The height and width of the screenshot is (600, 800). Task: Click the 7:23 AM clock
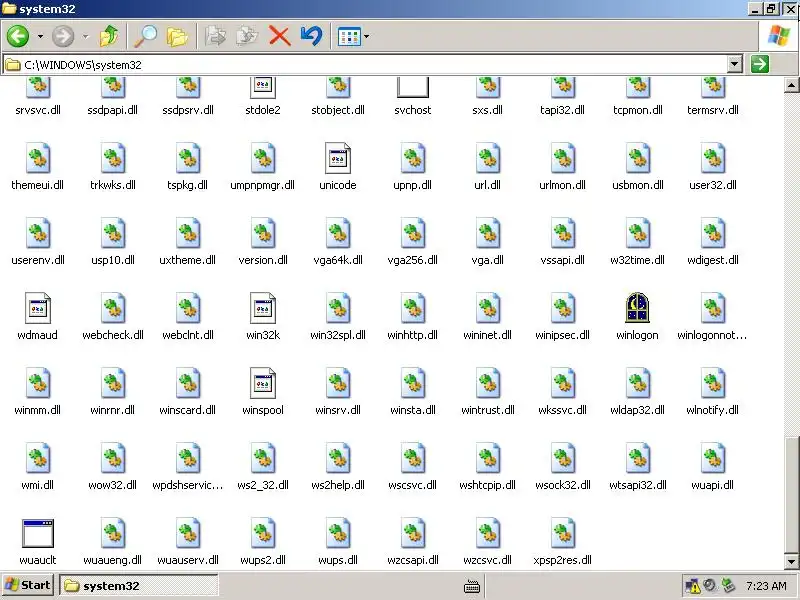[766, 586]
